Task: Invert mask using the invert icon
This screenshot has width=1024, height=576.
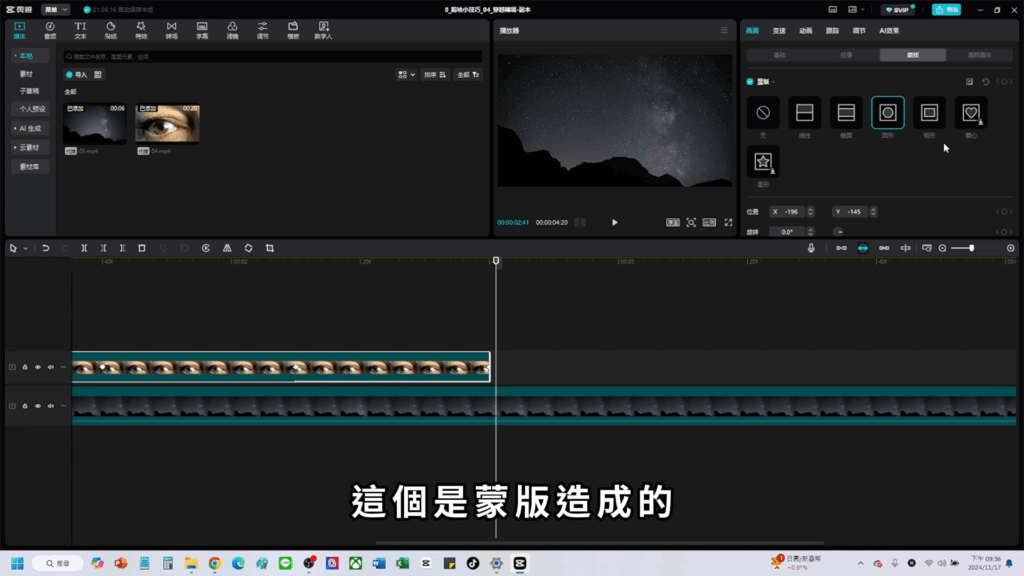Action: coord(969,82)
